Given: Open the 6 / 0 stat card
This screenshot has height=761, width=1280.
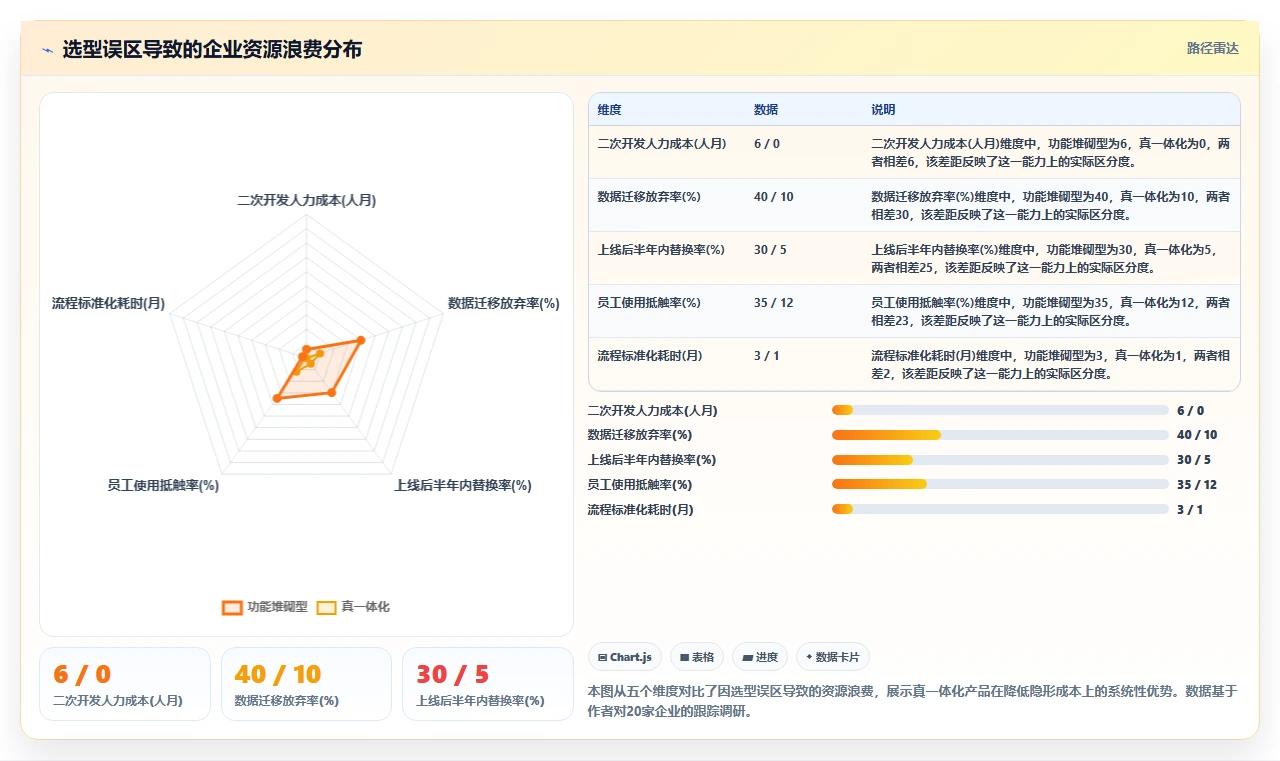Looking at the screenshot, I should point(125,684).
